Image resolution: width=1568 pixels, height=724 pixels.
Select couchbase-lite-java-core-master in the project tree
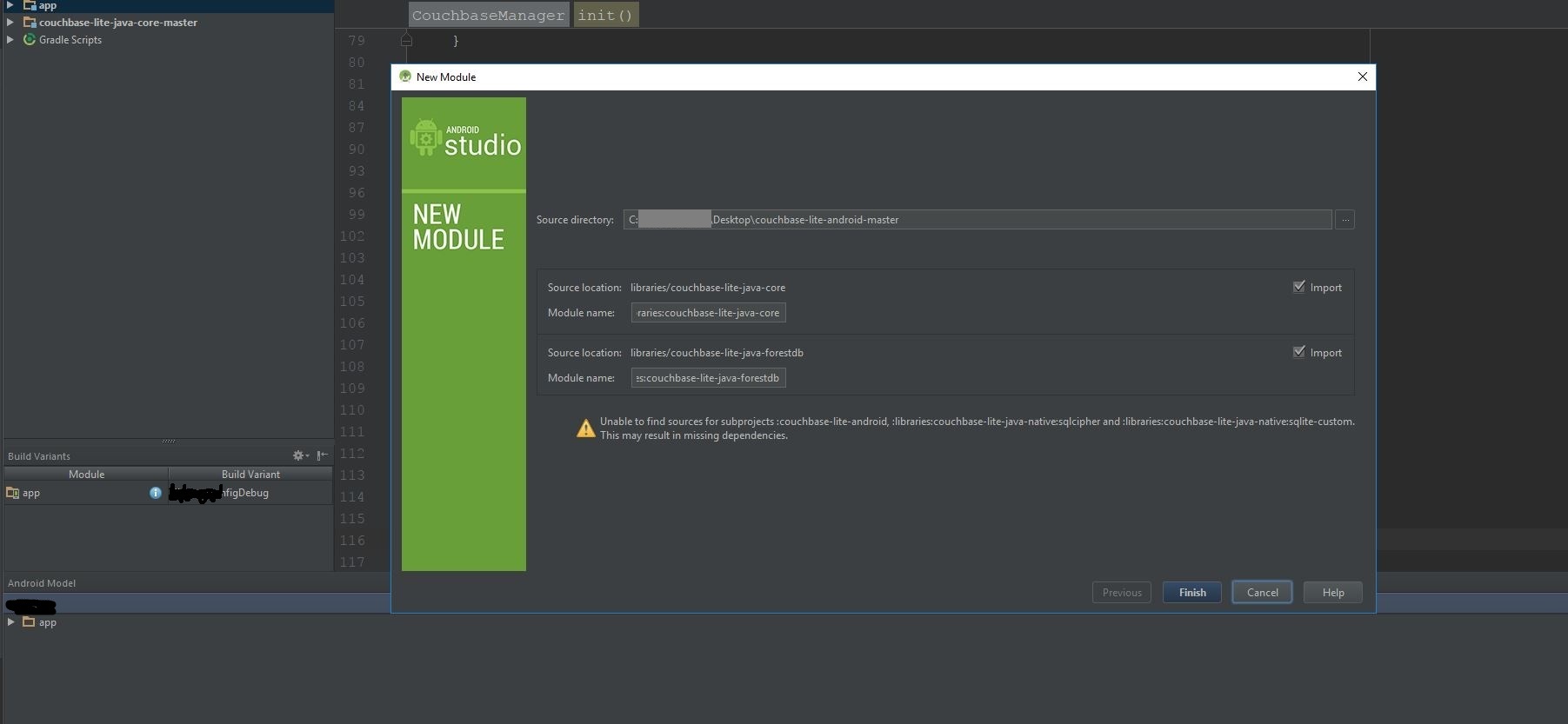click(x=118, y=22)
